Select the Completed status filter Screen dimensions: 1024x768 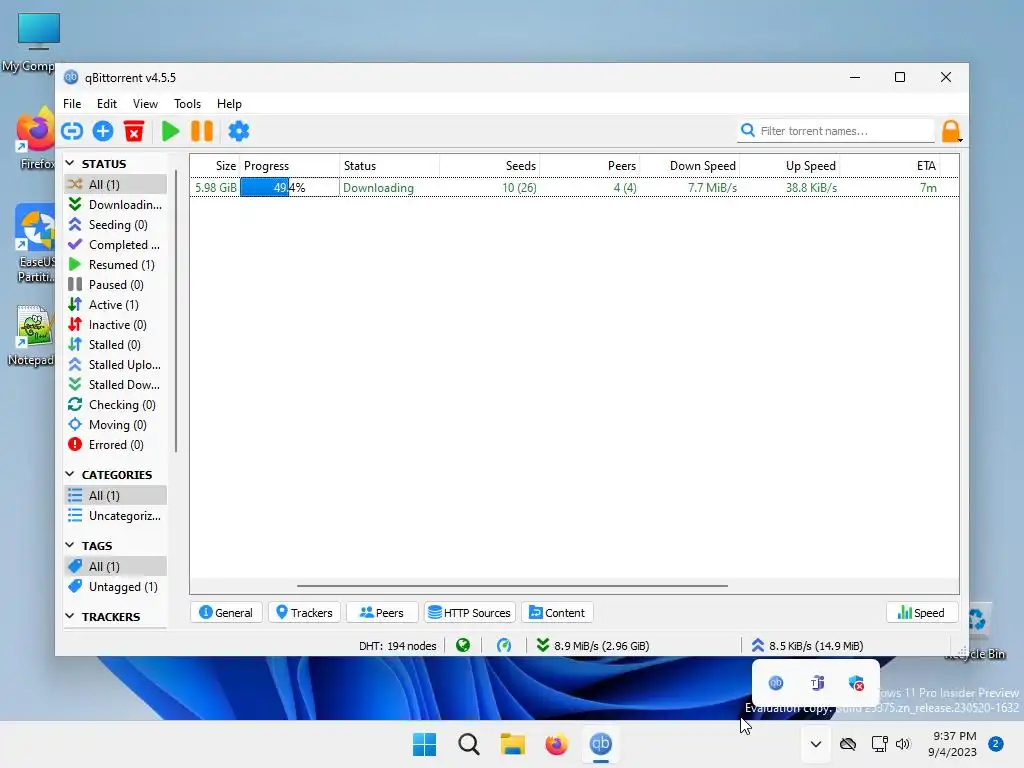(116, 244)
